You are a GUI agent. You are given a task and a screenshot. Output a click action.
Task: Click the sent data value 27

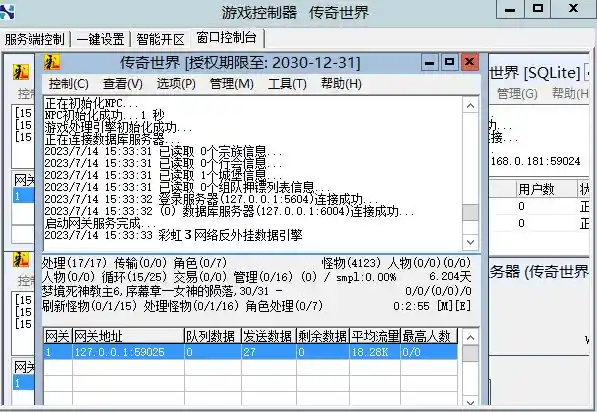(268, 352)
